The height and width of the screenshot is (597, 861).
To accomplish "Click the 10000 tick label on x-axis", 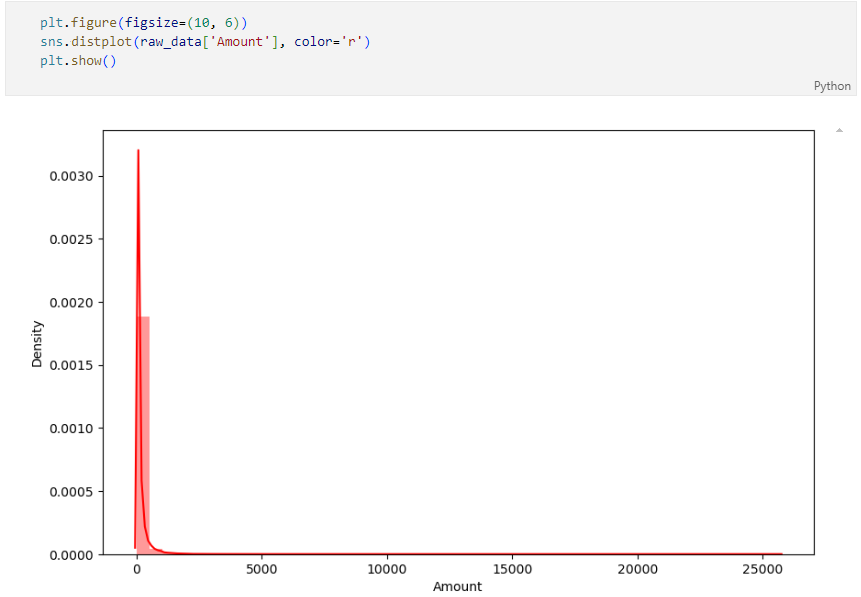I will 387,570.
